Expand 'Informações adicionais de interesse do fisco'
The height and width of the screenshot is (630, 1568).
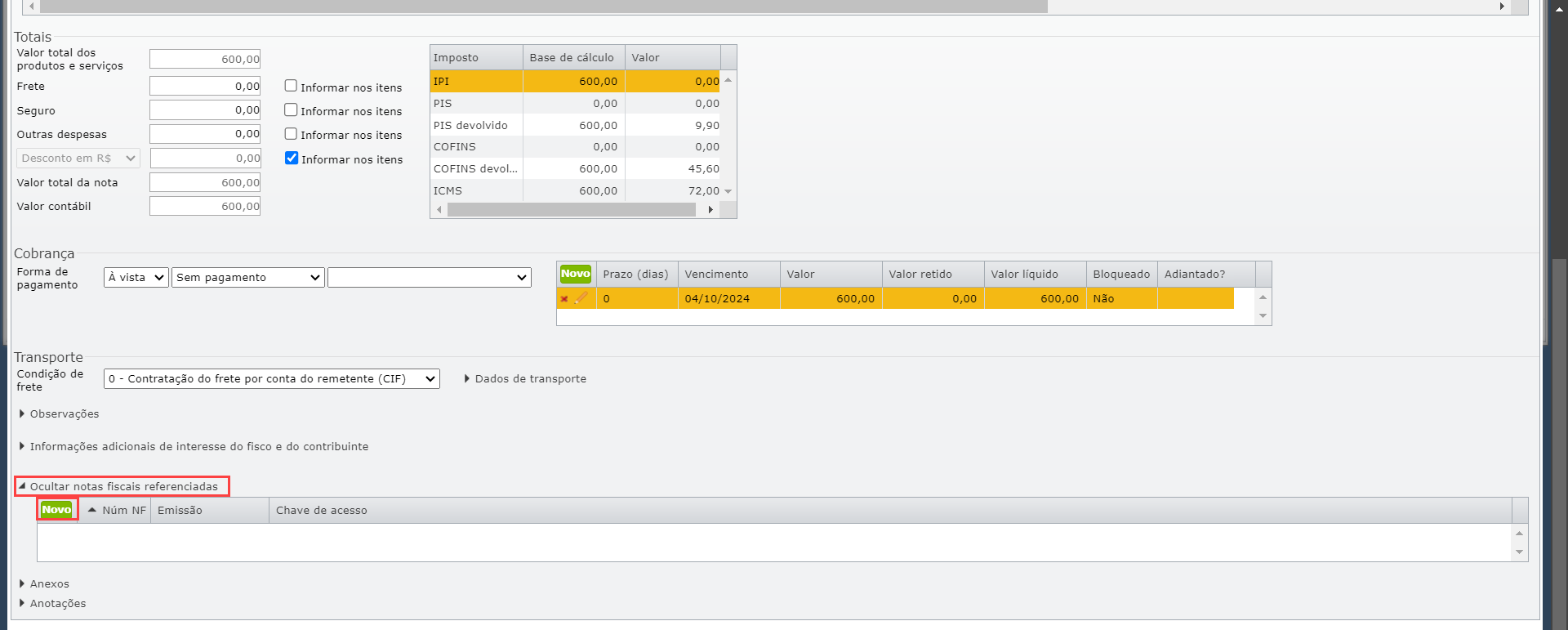tap(194, 447)
